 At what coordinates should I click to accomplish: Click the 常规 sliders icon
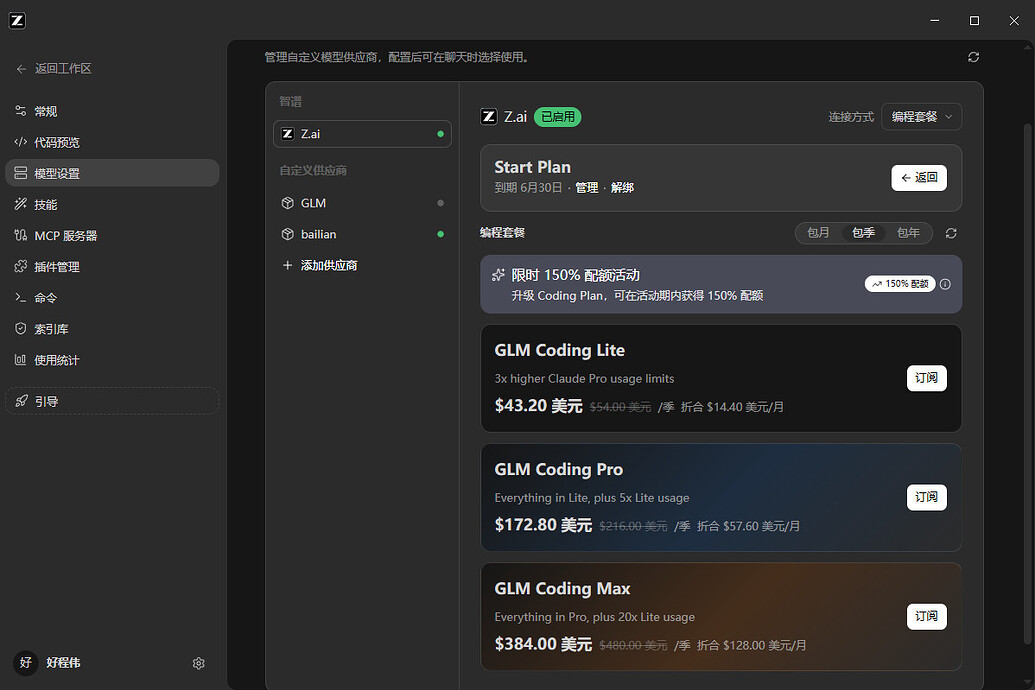point(20,111)
